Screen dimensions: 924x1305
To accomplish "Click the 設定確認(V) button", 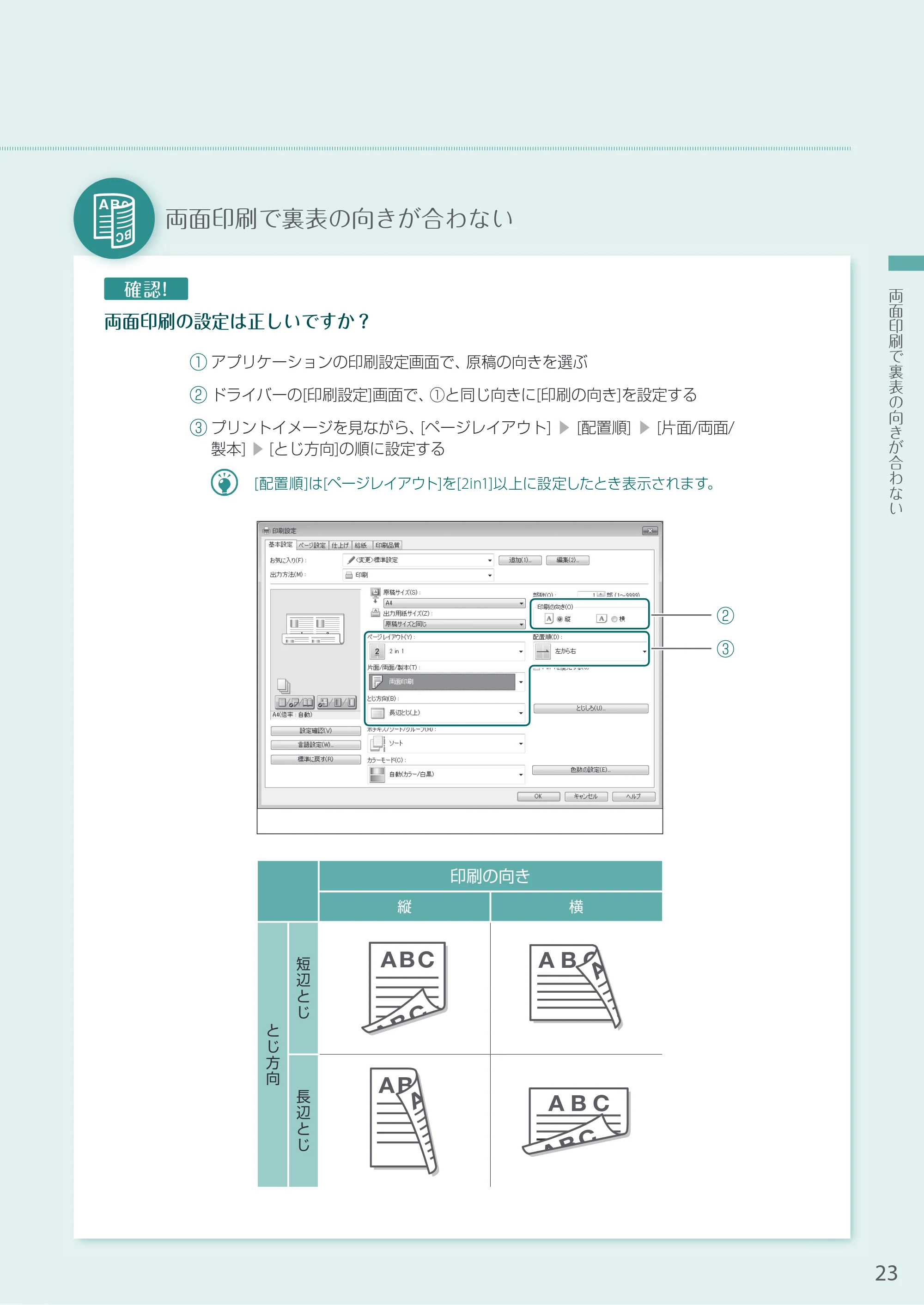I will (x=316, y=731).
